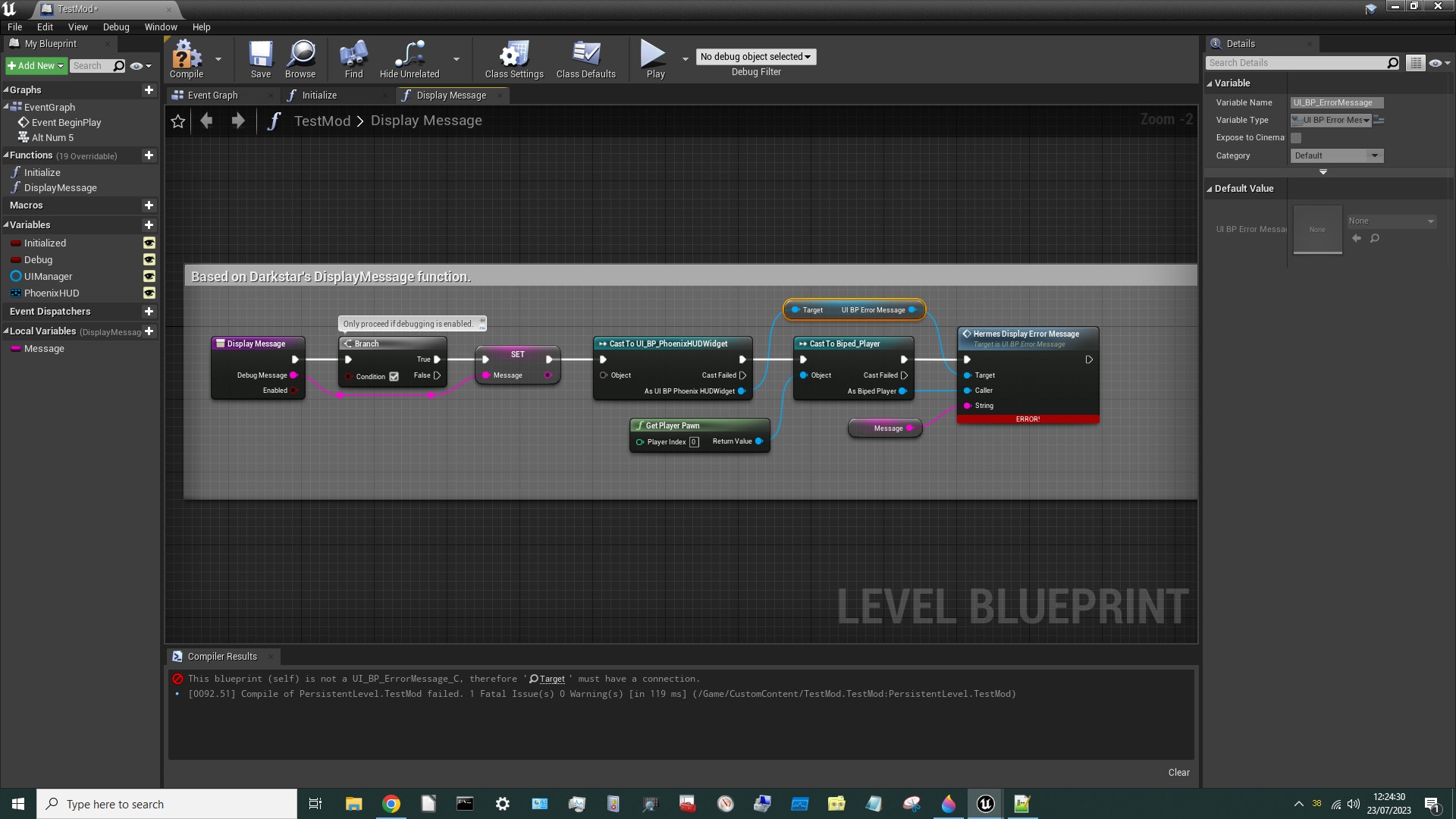Save the blueprint
Screen dimensions: 1456x819
tap(261, 60)
